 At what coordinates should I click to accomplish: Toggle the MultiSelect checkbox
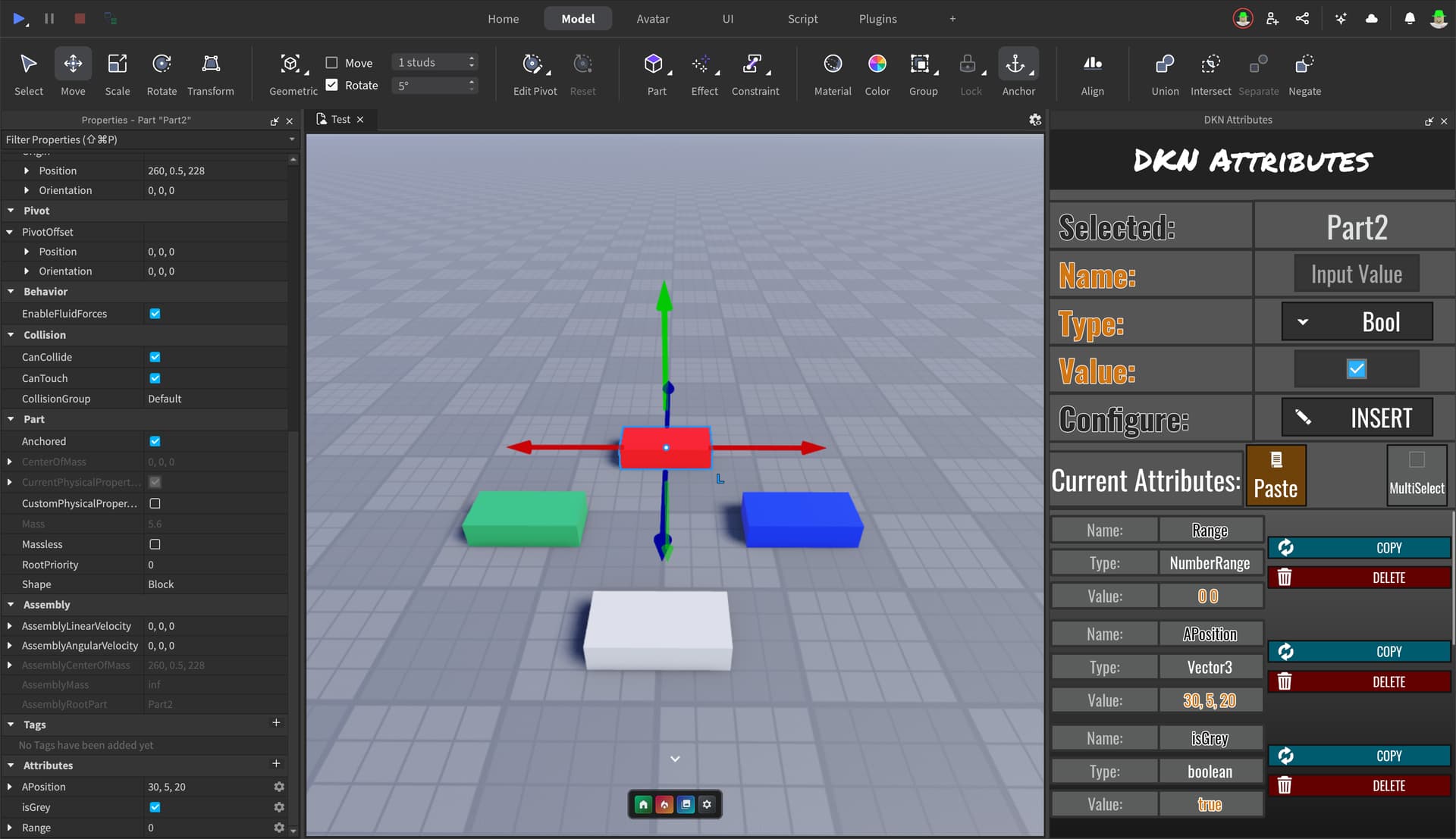click(1417, 459)
